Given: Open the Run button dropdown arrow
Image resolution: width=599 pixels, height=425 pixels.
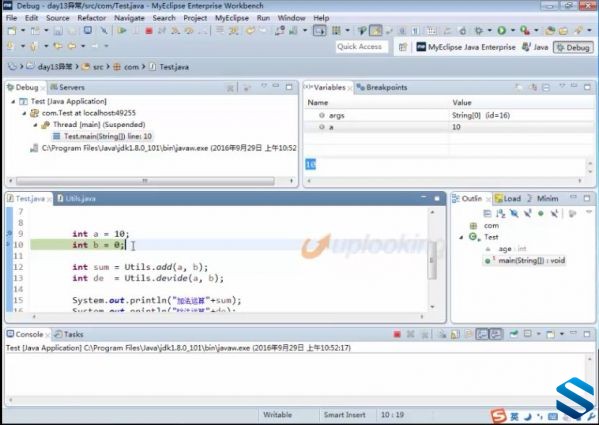Looking at the screenshot, I should (513, 31).
